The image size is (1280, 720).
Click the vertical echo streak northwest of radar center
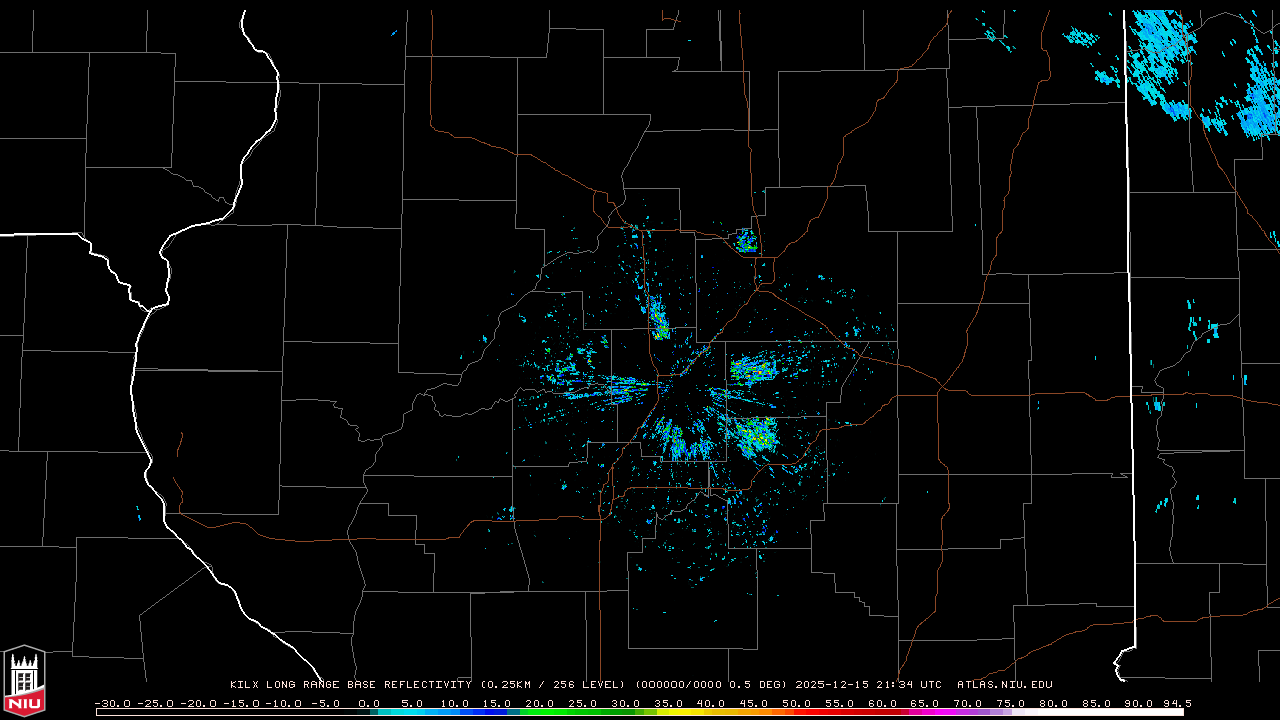click(658, 317)
